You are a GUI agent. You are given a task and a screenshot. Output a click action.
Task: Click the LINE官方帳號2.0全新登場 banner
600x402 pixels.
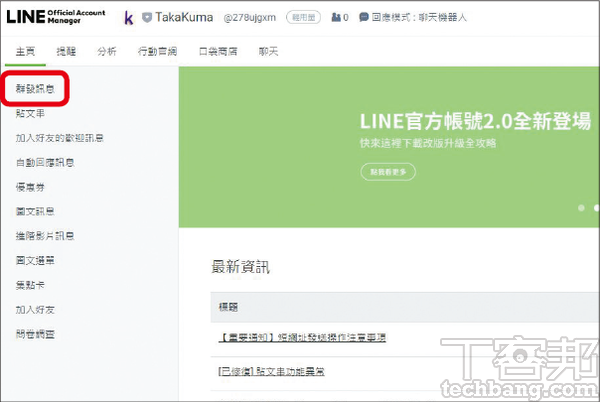coord(389,147)
